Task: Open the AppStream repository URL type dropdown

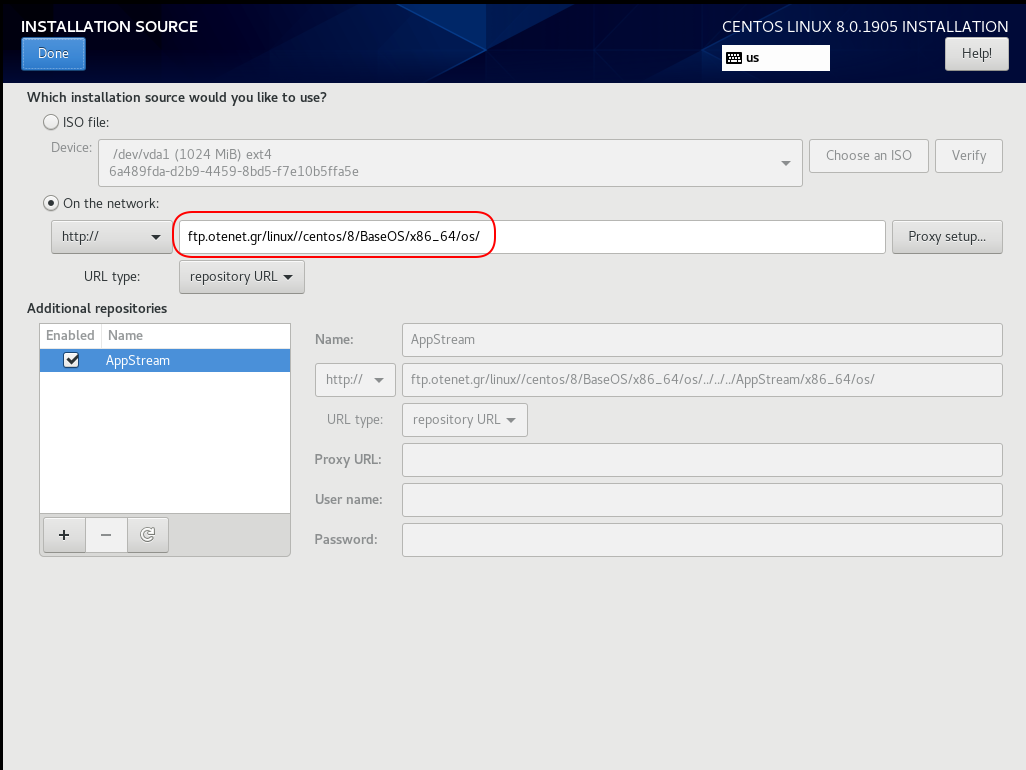Action: tap(464, 420)
